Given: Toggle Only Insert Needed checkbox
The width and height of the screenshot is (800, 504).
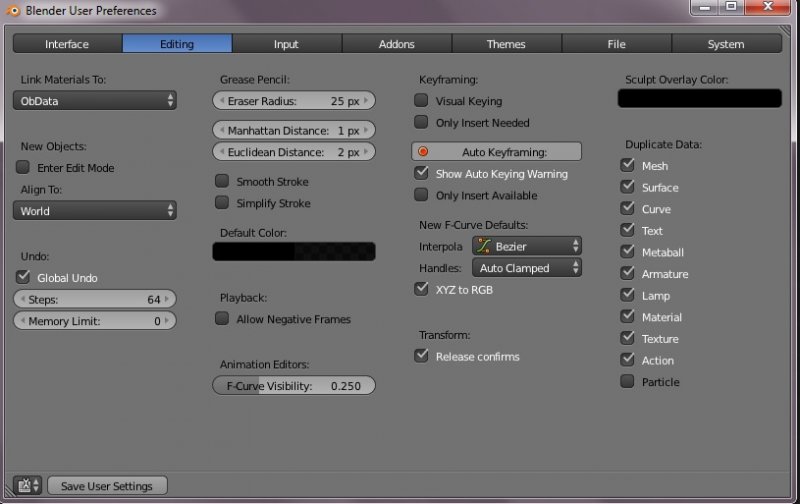Looking at the screenshot, I should click(x=421, y=122).
